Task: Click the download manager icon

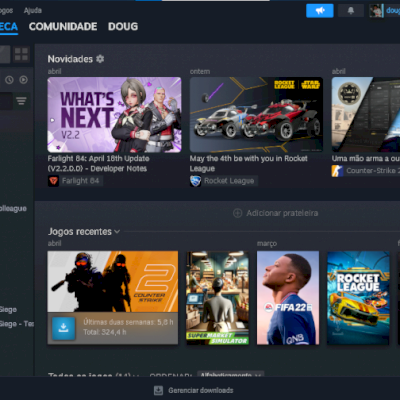Action: coord(158,390)
